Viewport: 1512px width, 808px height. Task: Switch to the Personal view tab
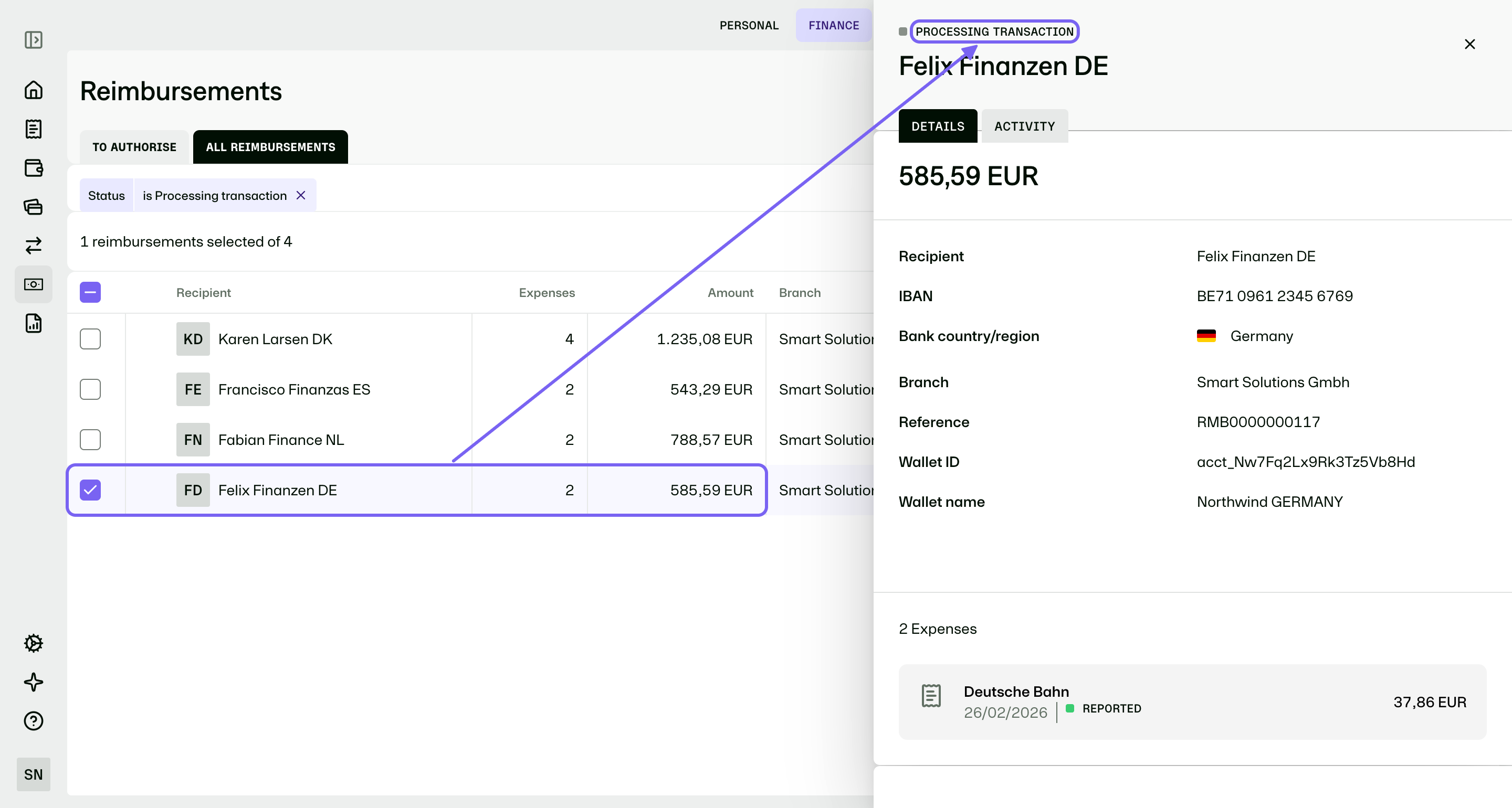[x=749, y=25]
